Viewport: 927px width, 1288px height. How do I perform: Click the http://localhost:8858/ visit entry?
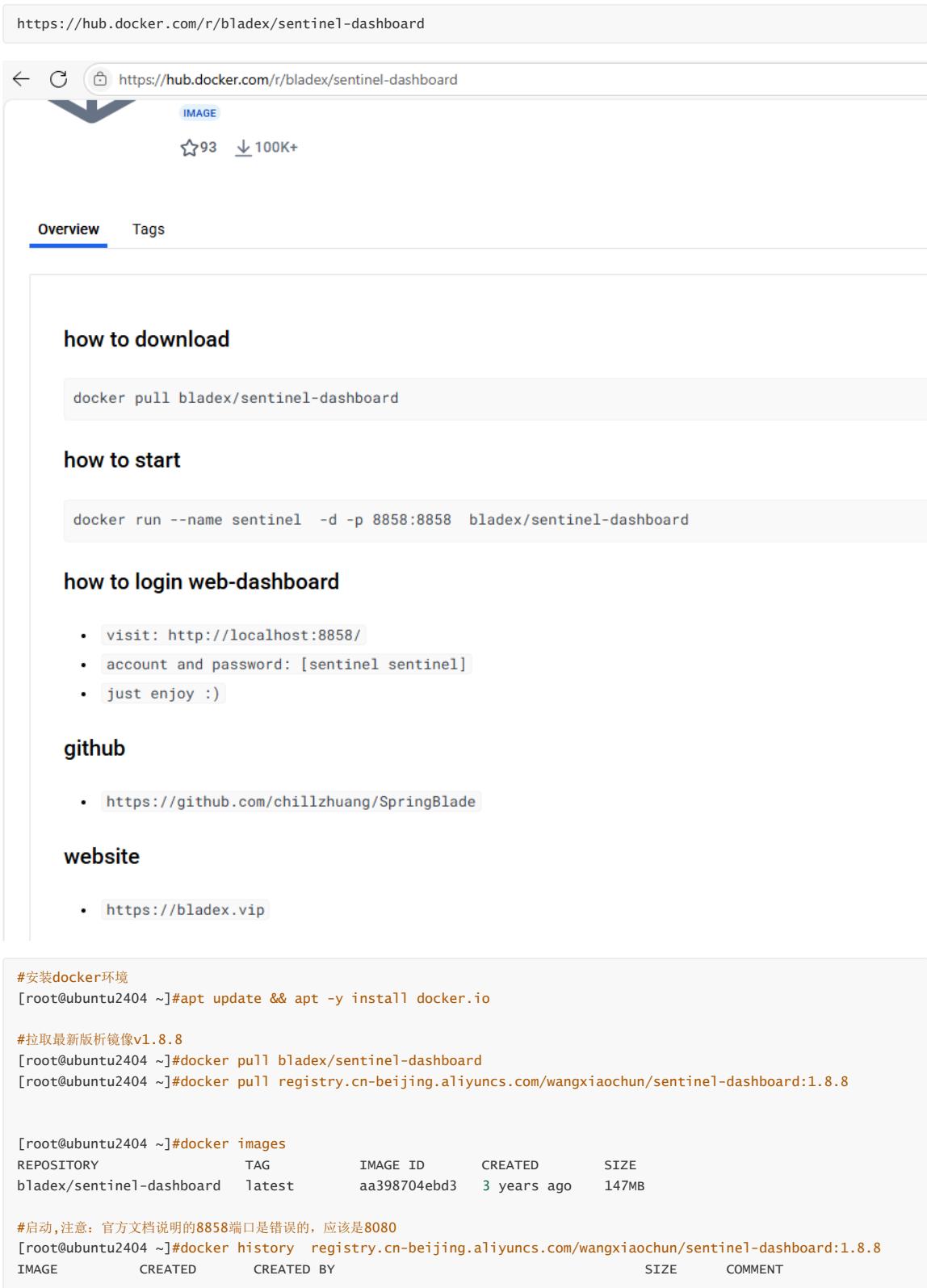(233, 636)
